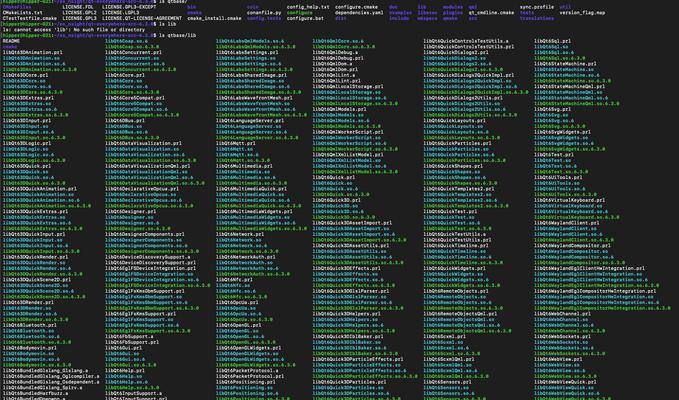Image resolution: width=679 pixels, height=400 pixels.
Task: Click libQt63DLogic.prl file name
Action: tap(27, 143)
